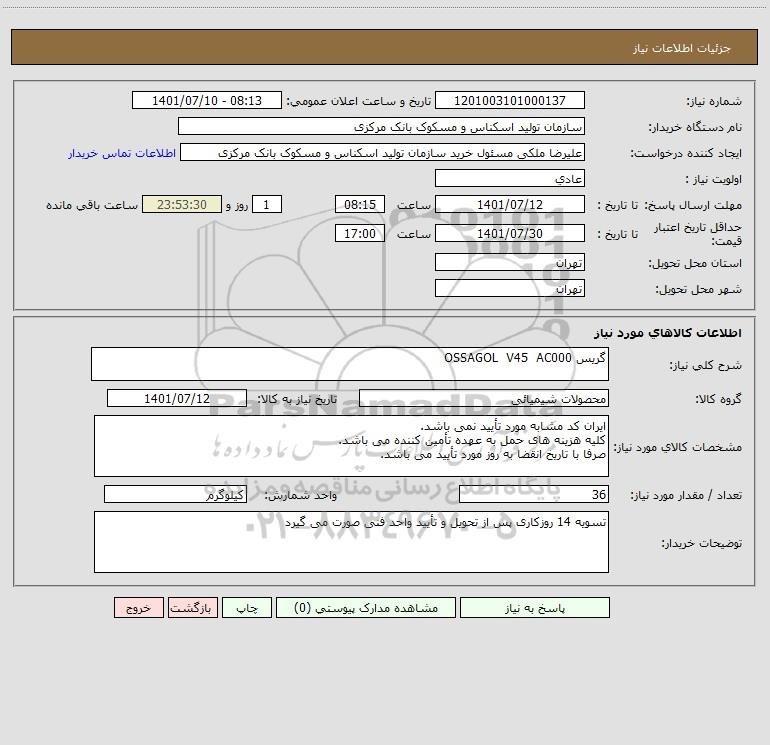Click the label 'شرح کلی نیاز:'
This screenshot has width=770, height=745.
pos(706,365)
